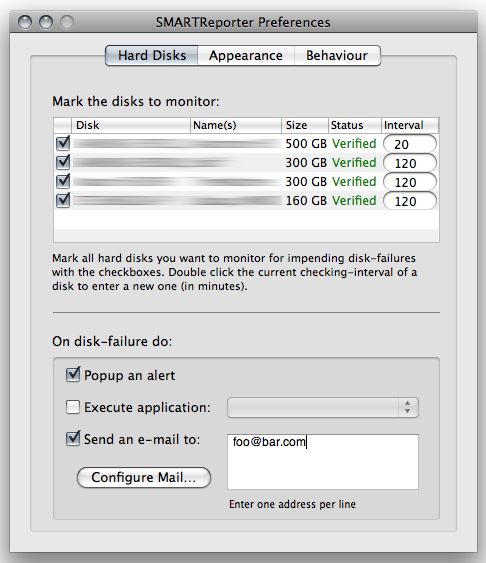Uncheck the 500 GB disk checkbox
Image resolution: width=486 pixels, height=563 pixels.
[x=63, y=143]
